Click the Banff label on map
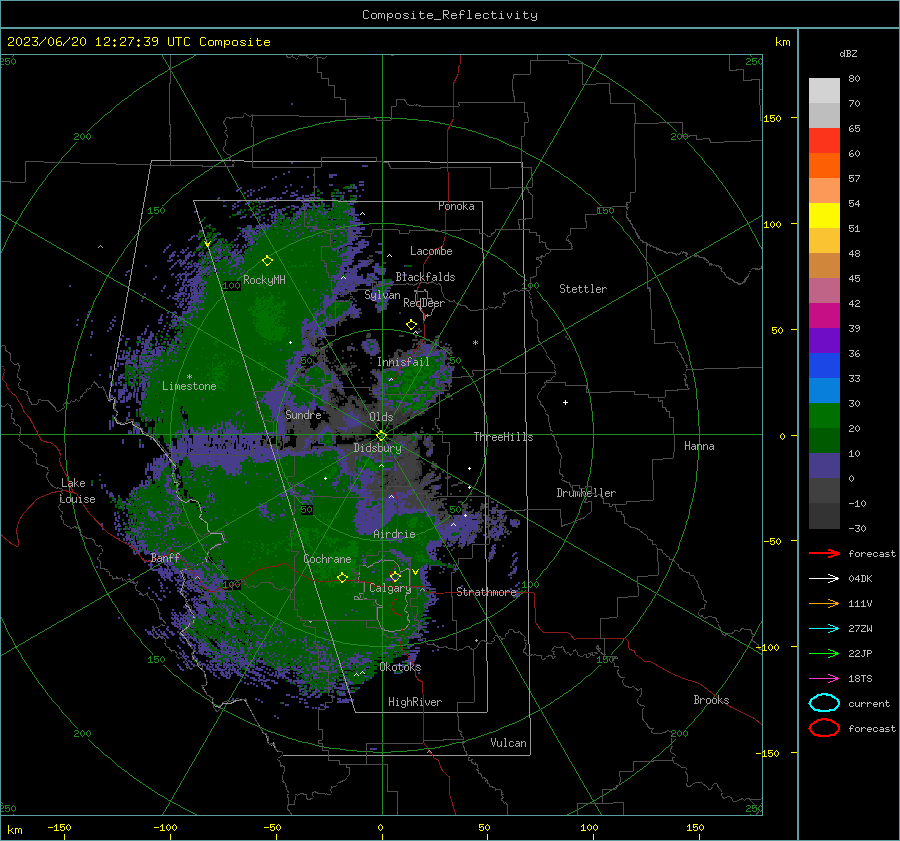The height and width of the screenshot is (841, 900). (x=165, y=558)
